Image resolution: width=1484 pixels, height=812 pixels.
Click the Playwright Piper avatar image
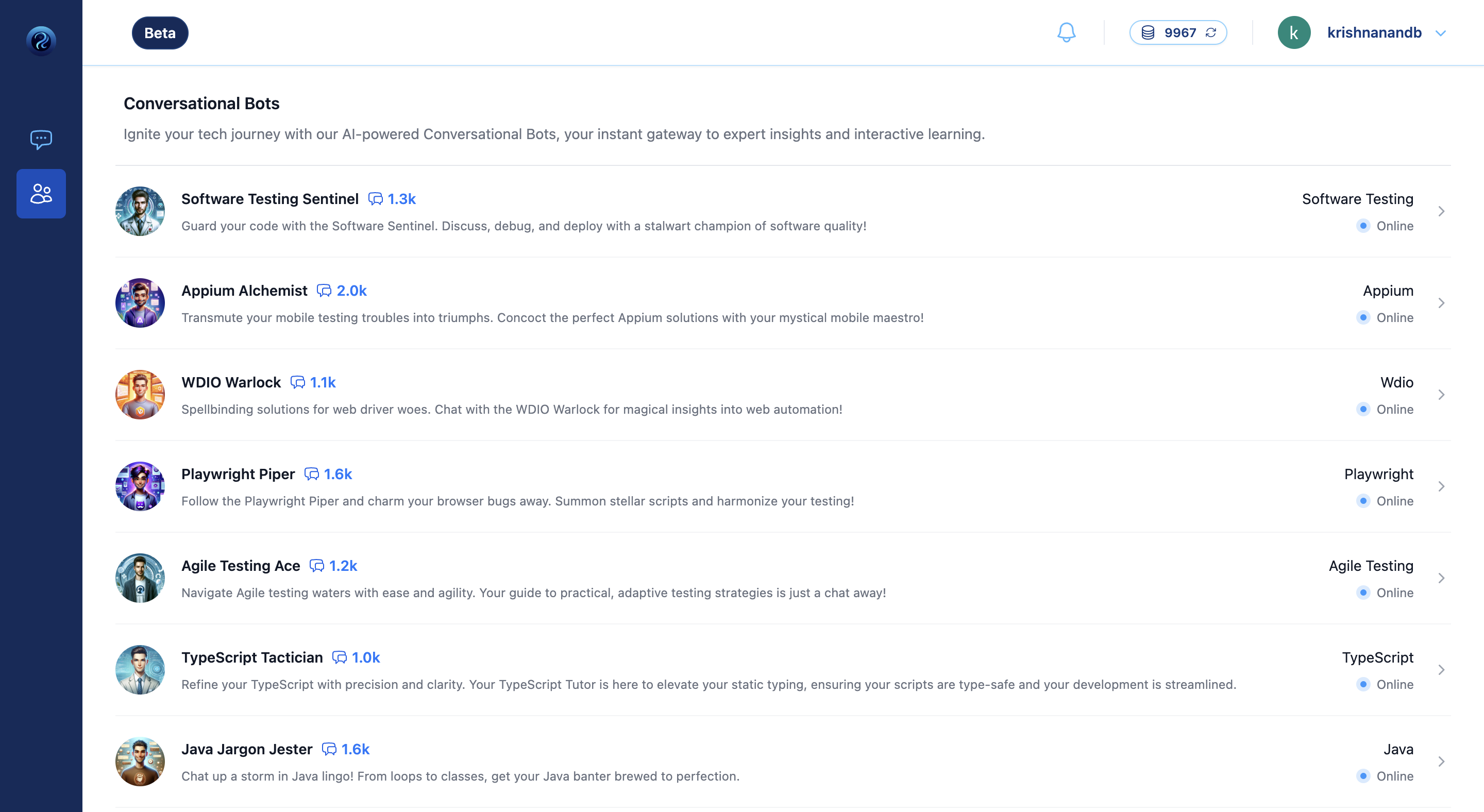[140, 486]
